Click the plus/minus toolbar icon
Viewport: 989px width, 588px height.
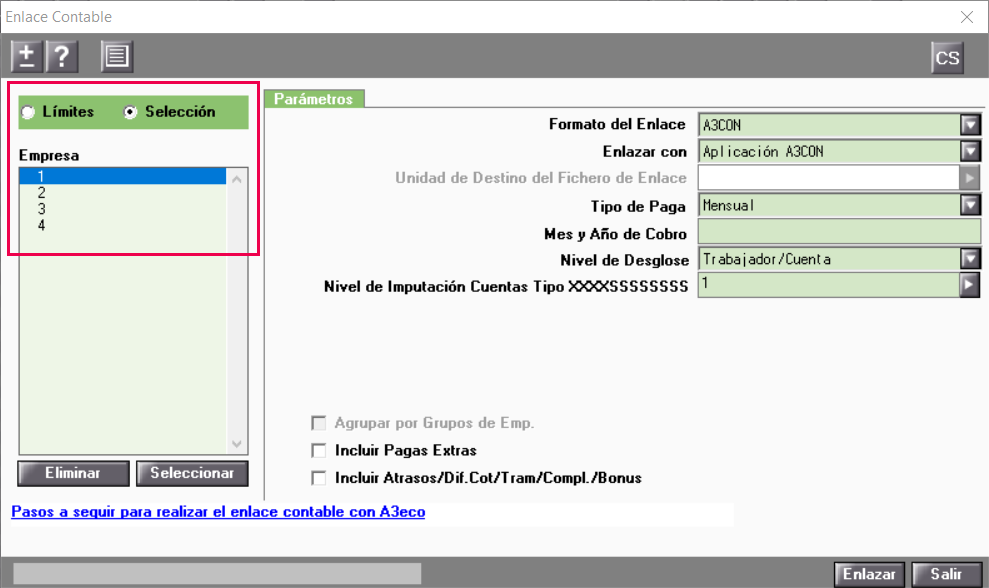click(26, 57)
